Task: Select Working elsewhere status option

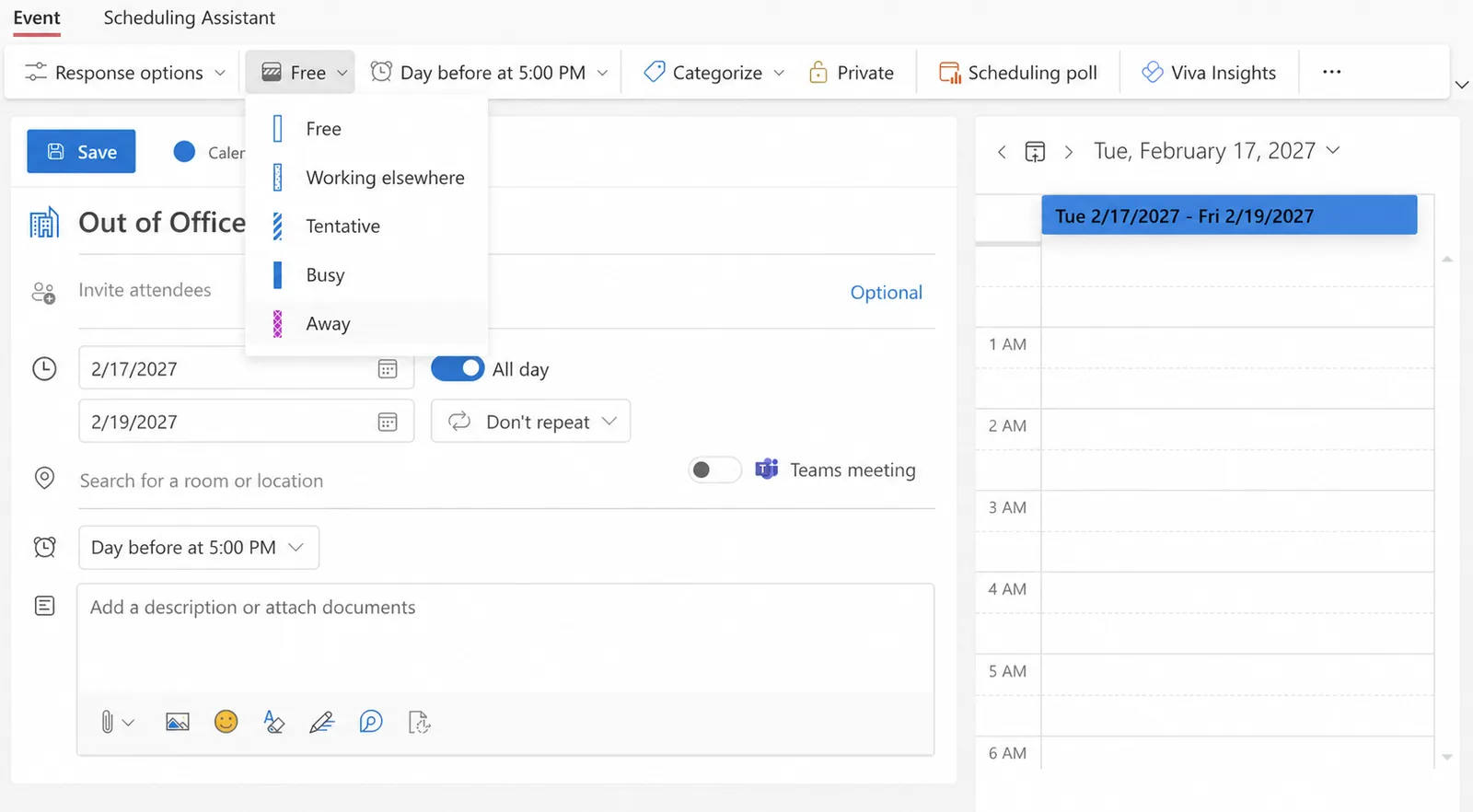Action: point(366,178)
